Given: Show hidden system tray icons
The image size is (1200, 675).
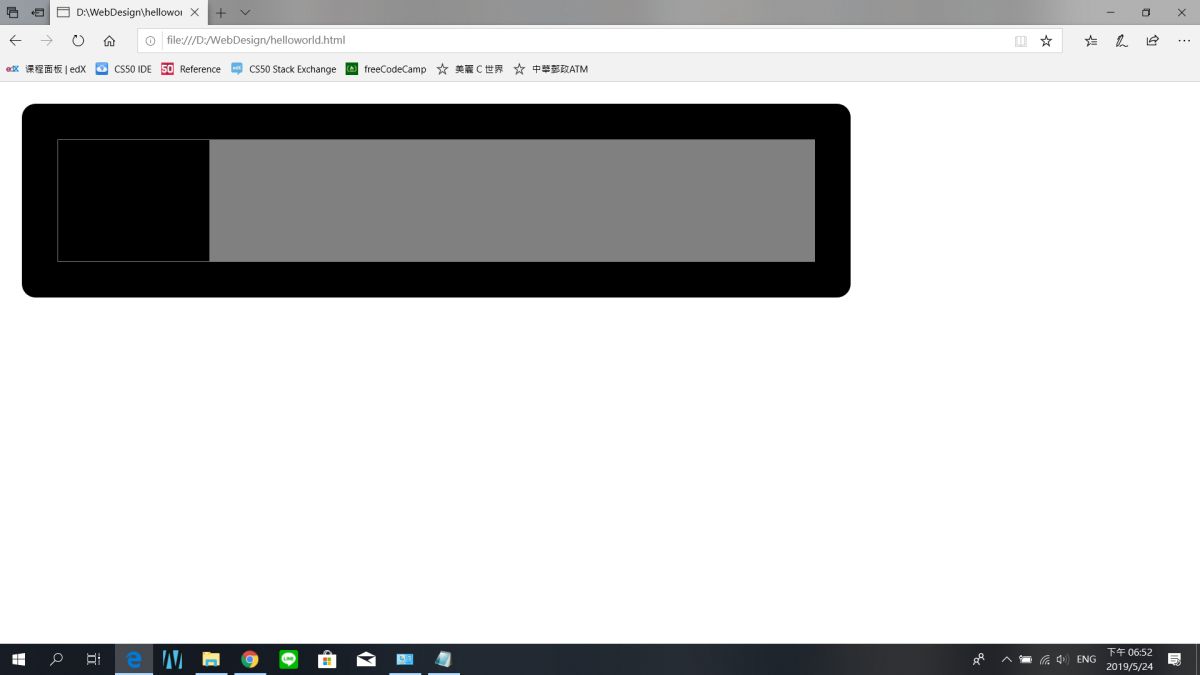Looking at the screenshot, I should click(1006, 659).
